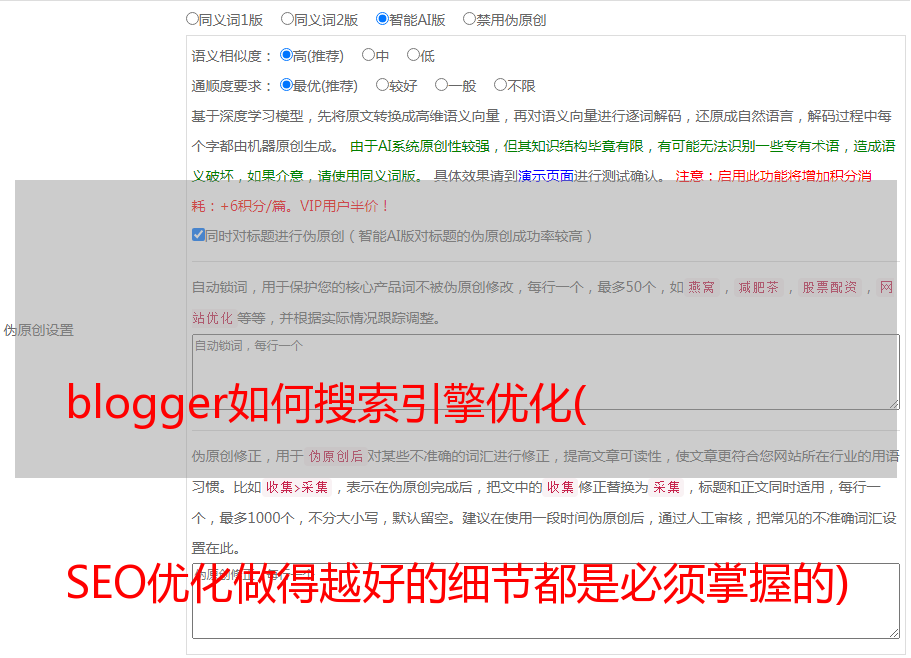Image resolution: width=911 pixels, height=658 pixels.
Task: Set 语义相似度 to 低
Action: 413,55
